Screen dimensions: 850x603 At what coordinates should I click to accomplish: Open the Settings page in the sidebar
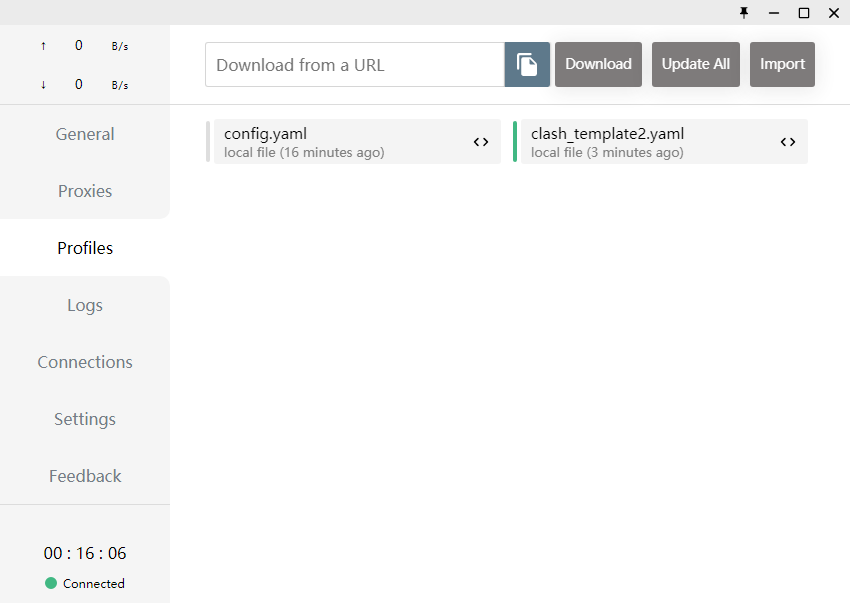(x=85, y=419)
